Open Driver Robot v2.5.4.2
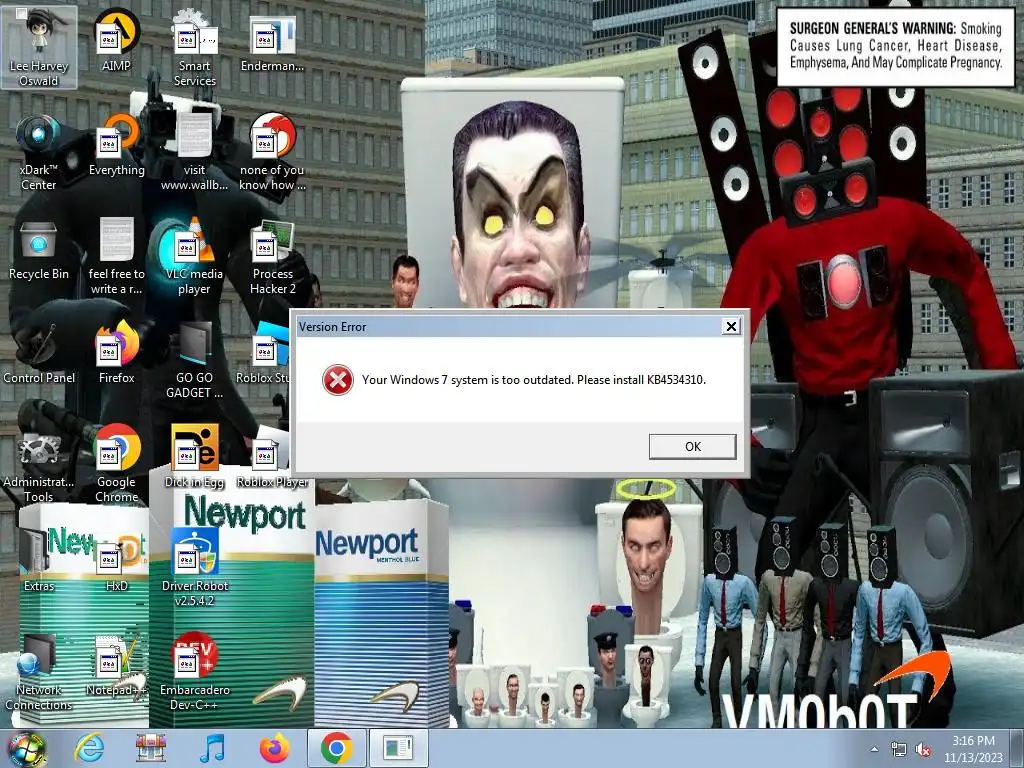This screenshot has height=768, width=1024. click(194, 568)
